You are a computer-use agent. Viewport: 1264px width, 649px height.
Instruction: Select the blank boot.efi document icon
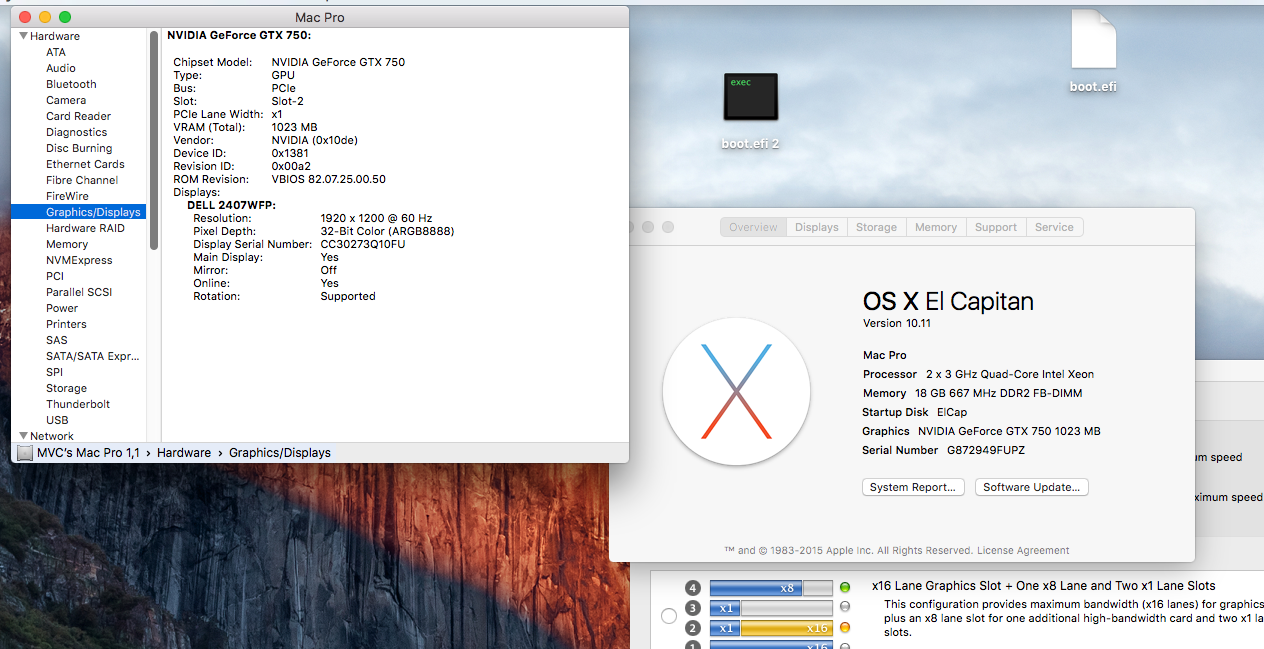(1093, 40)
